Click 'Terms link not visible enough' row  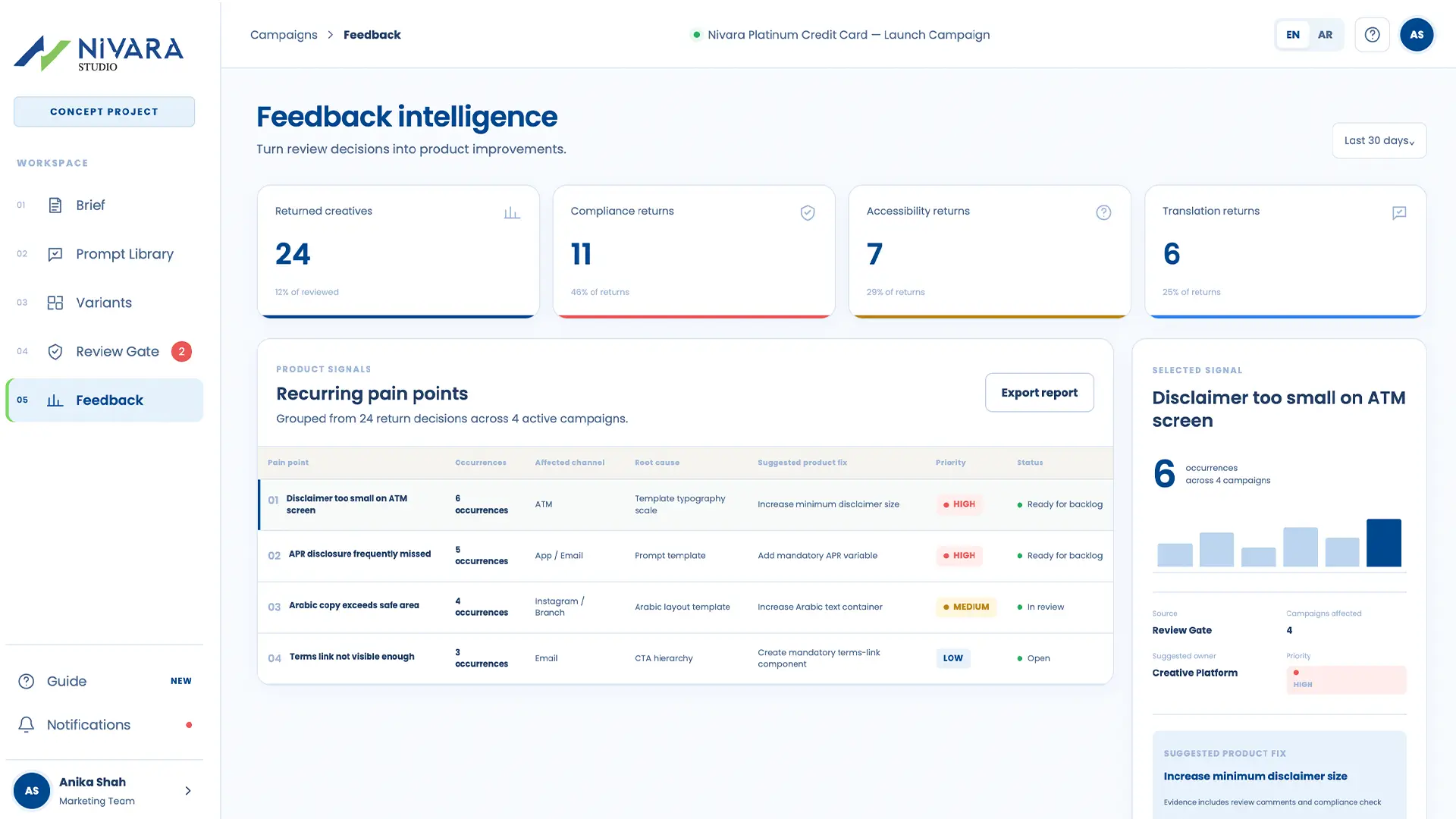click(x=686, y=658)
